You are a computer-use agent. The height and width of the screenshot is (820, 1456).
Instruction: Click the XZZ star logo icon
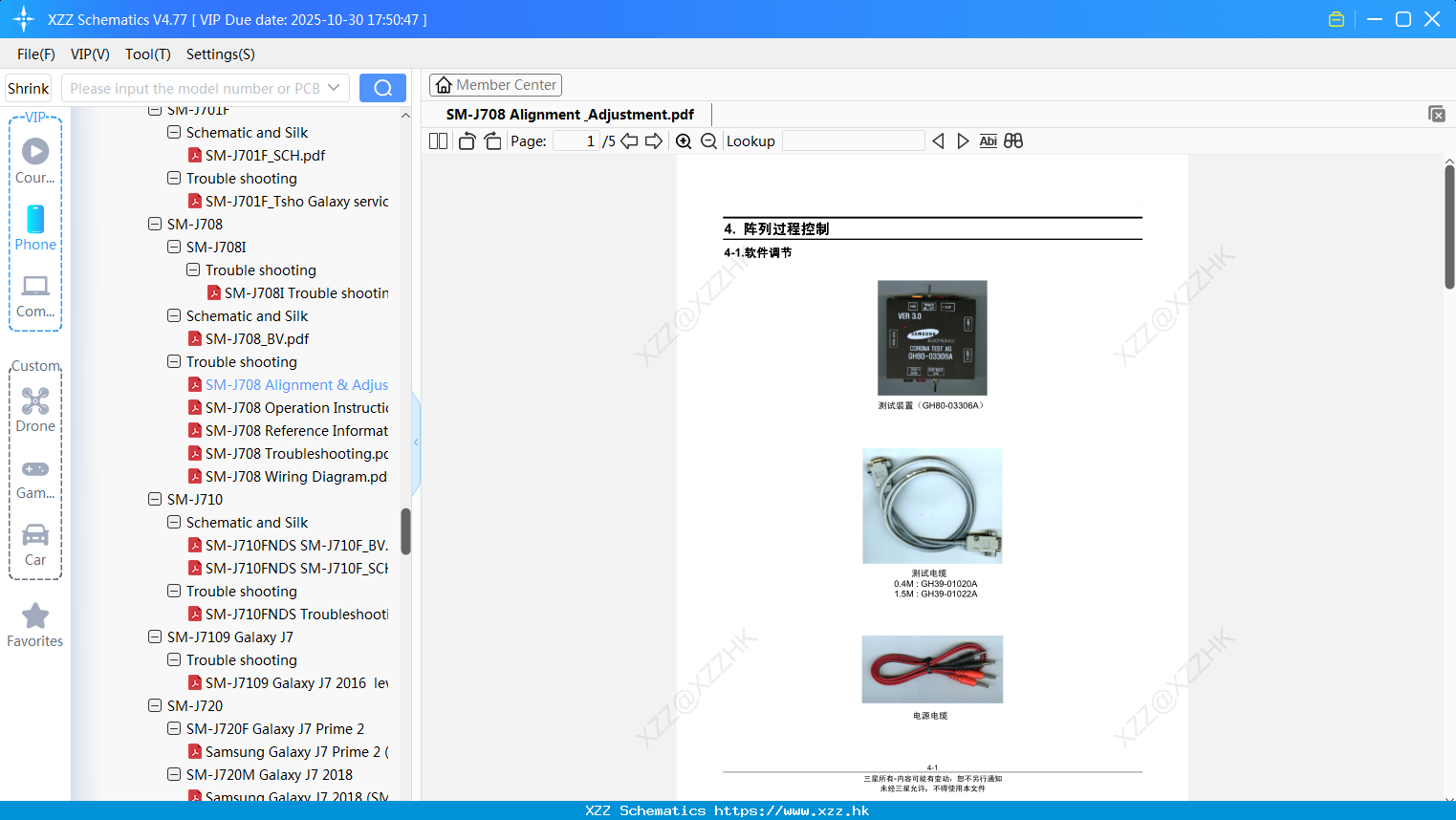23,19
